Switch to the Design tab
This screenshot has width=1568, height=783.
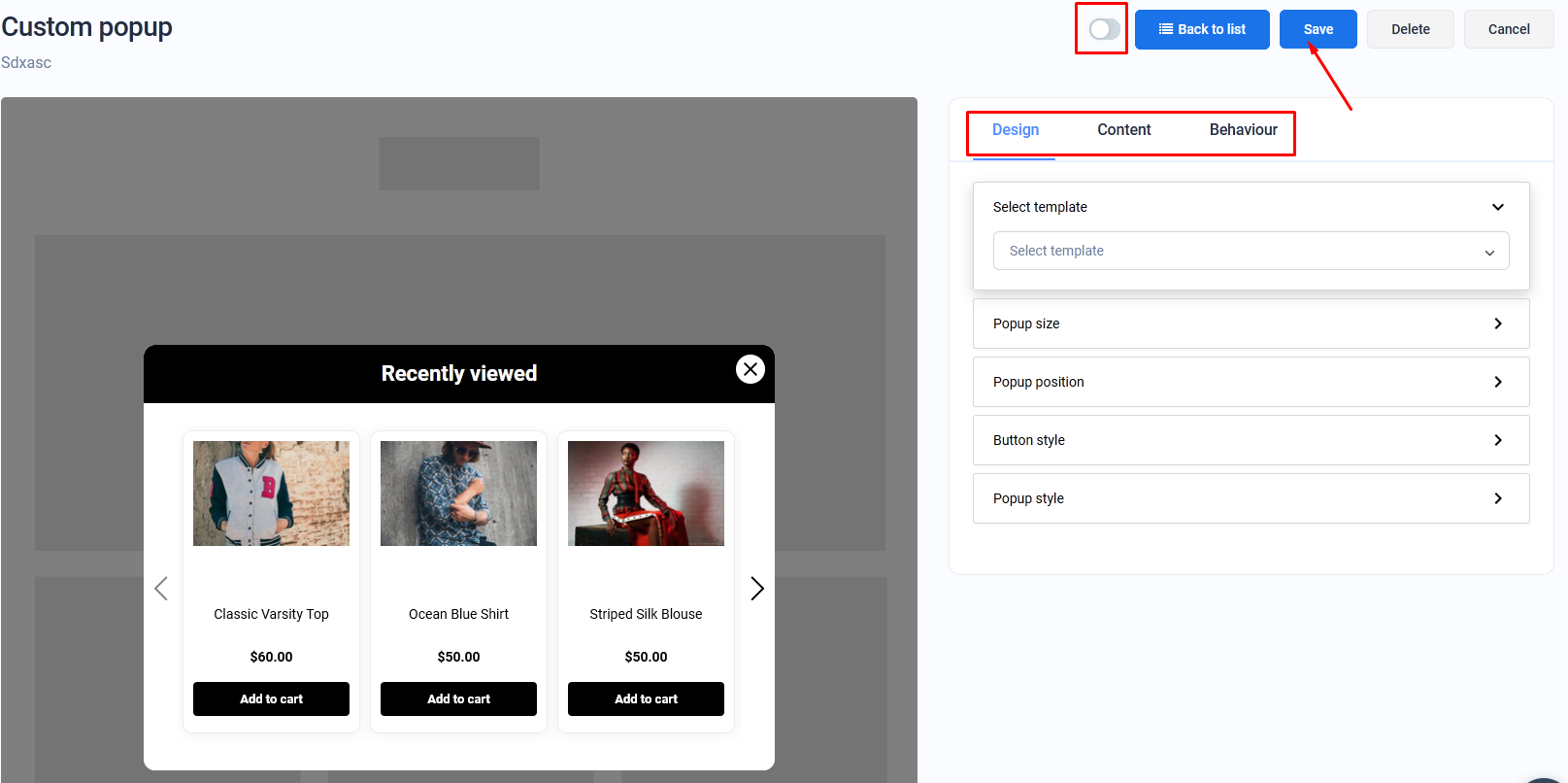click(x=1015, y=130)
